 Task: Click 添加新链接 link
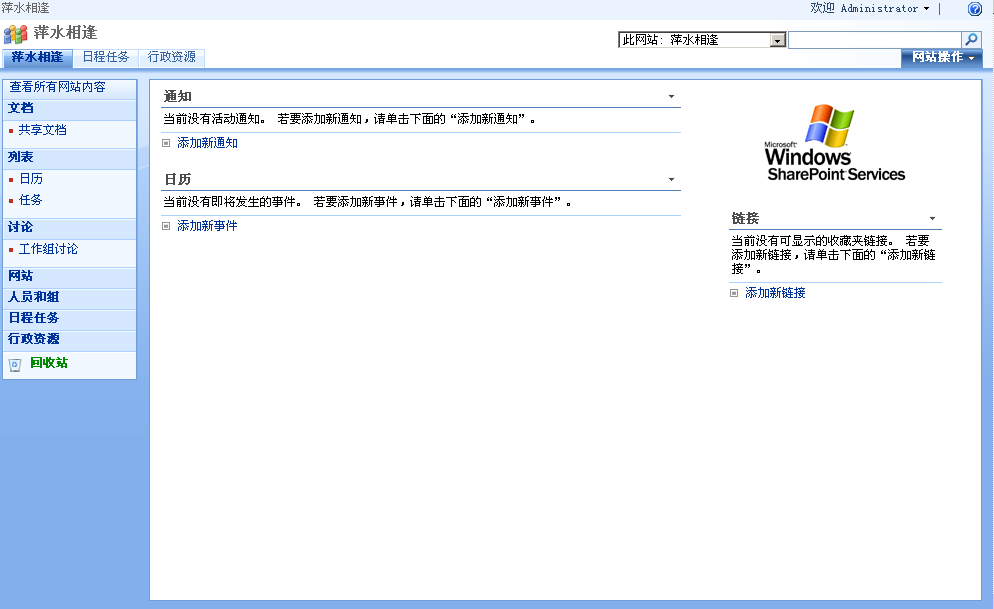(775, 293)
